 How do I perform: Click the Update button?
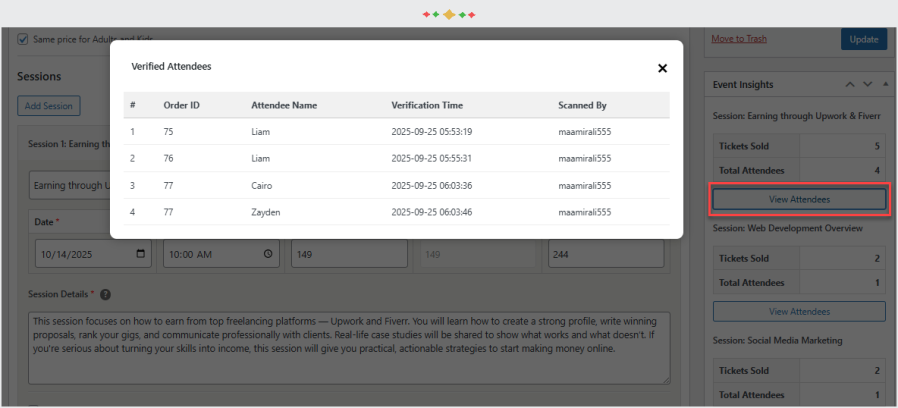coord(864,39)
